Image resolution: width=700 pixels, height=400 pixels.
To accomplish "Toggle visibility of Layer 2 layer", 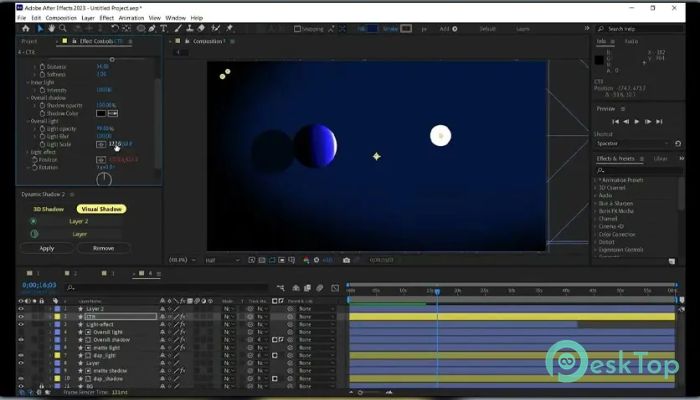I will [21, 309].
